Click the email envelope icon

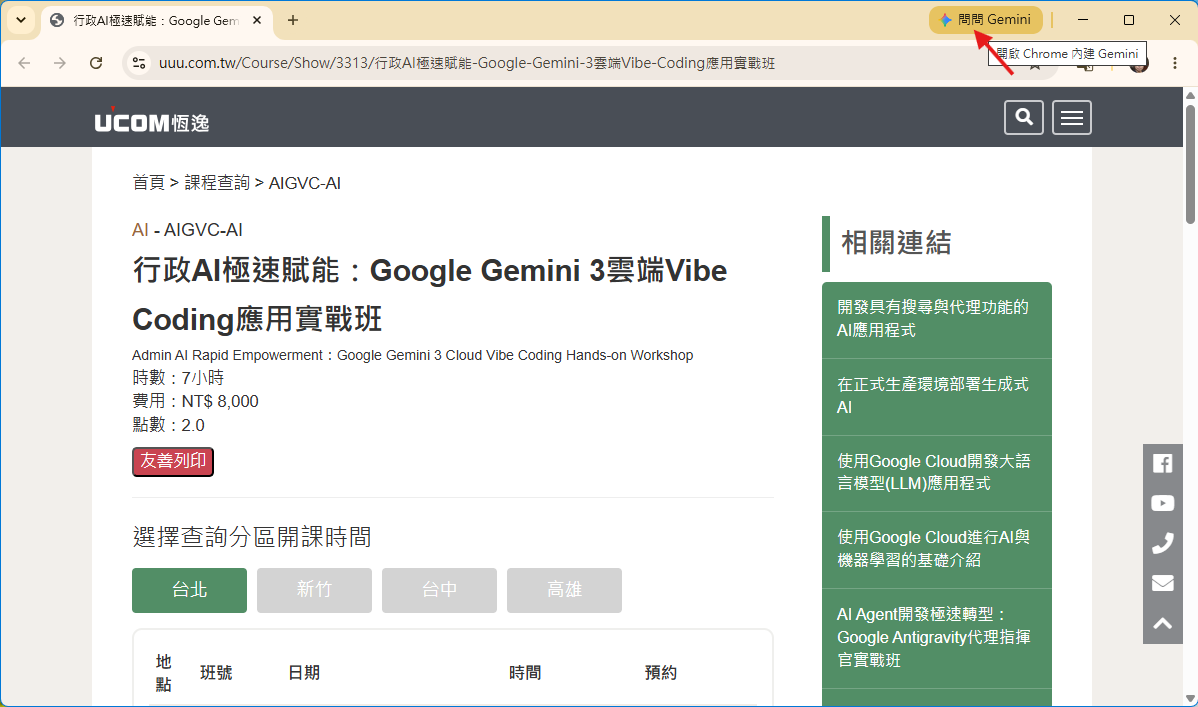pos(1162,583)
